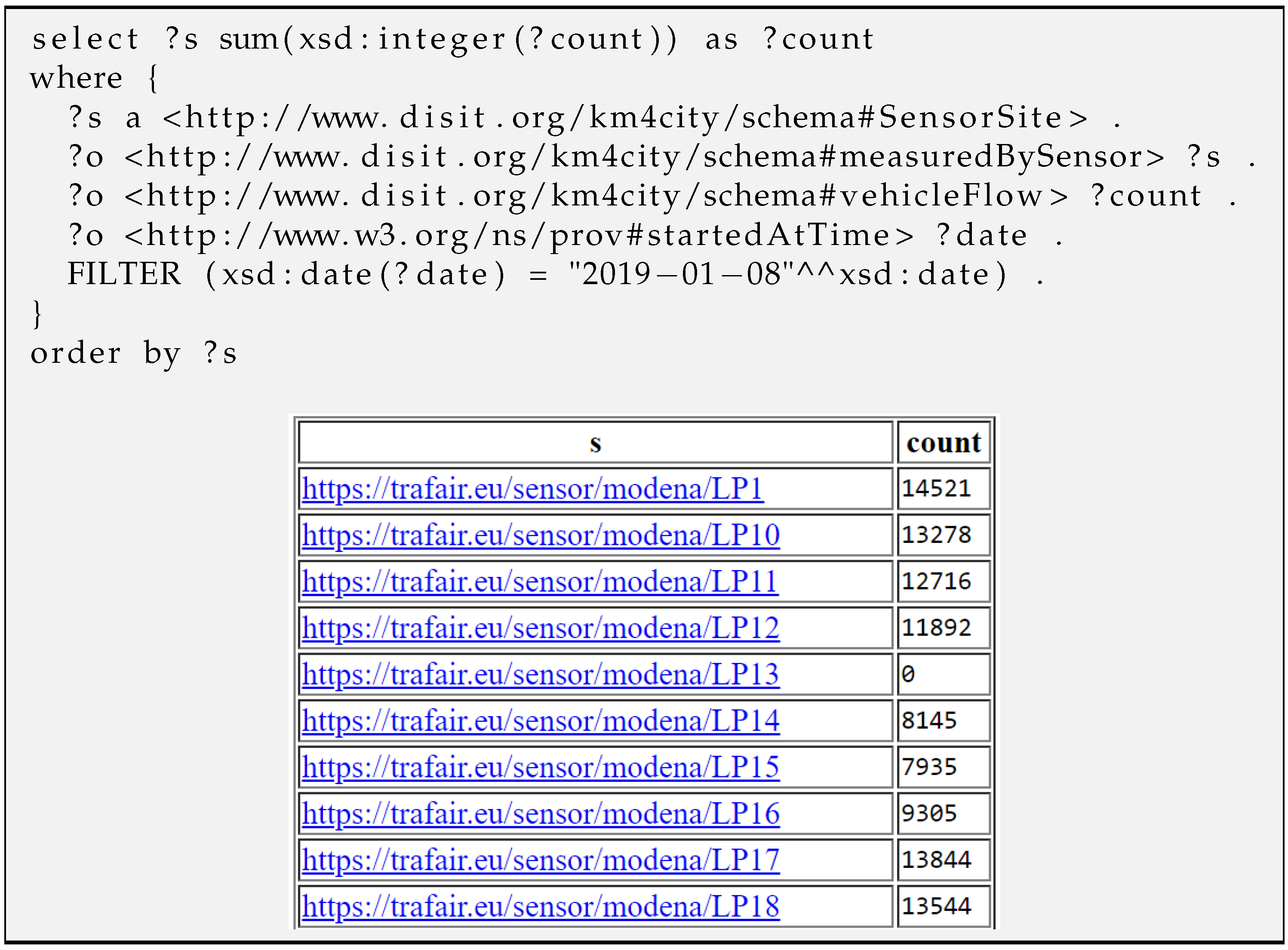
Task: Click the 'count' column header
Action: click(x=944, y=443)
